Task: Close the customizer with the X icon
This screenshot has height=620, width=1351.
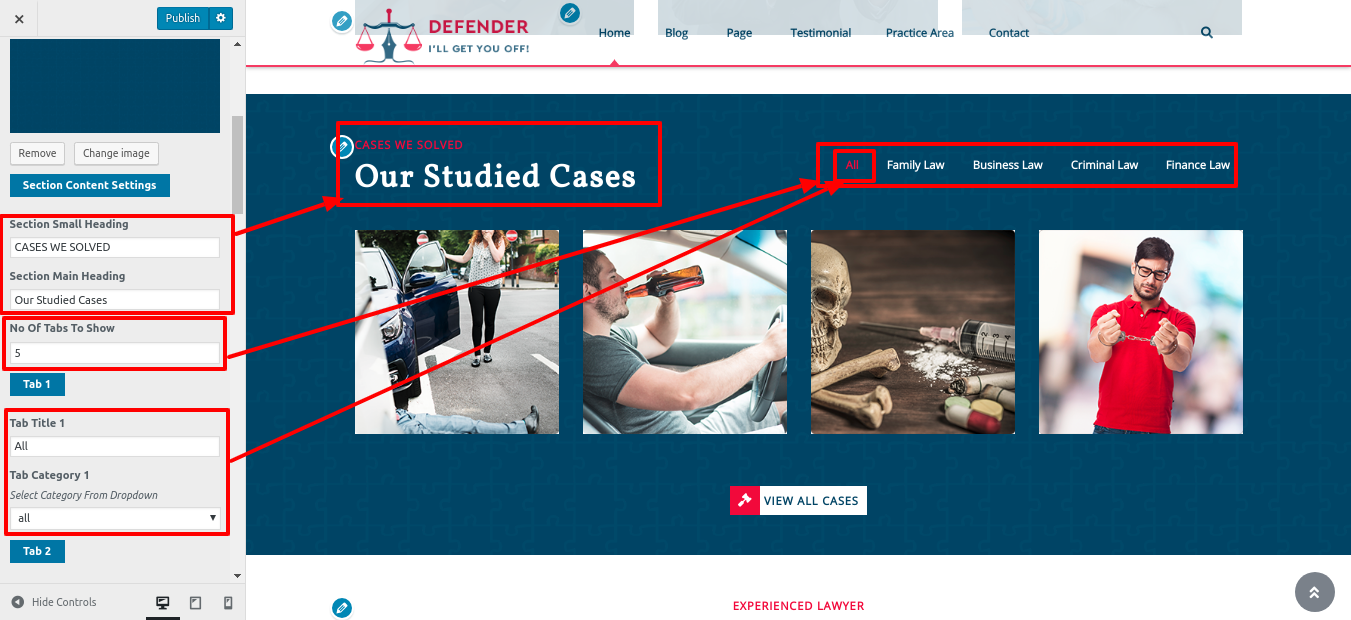Action: (19, 19)
